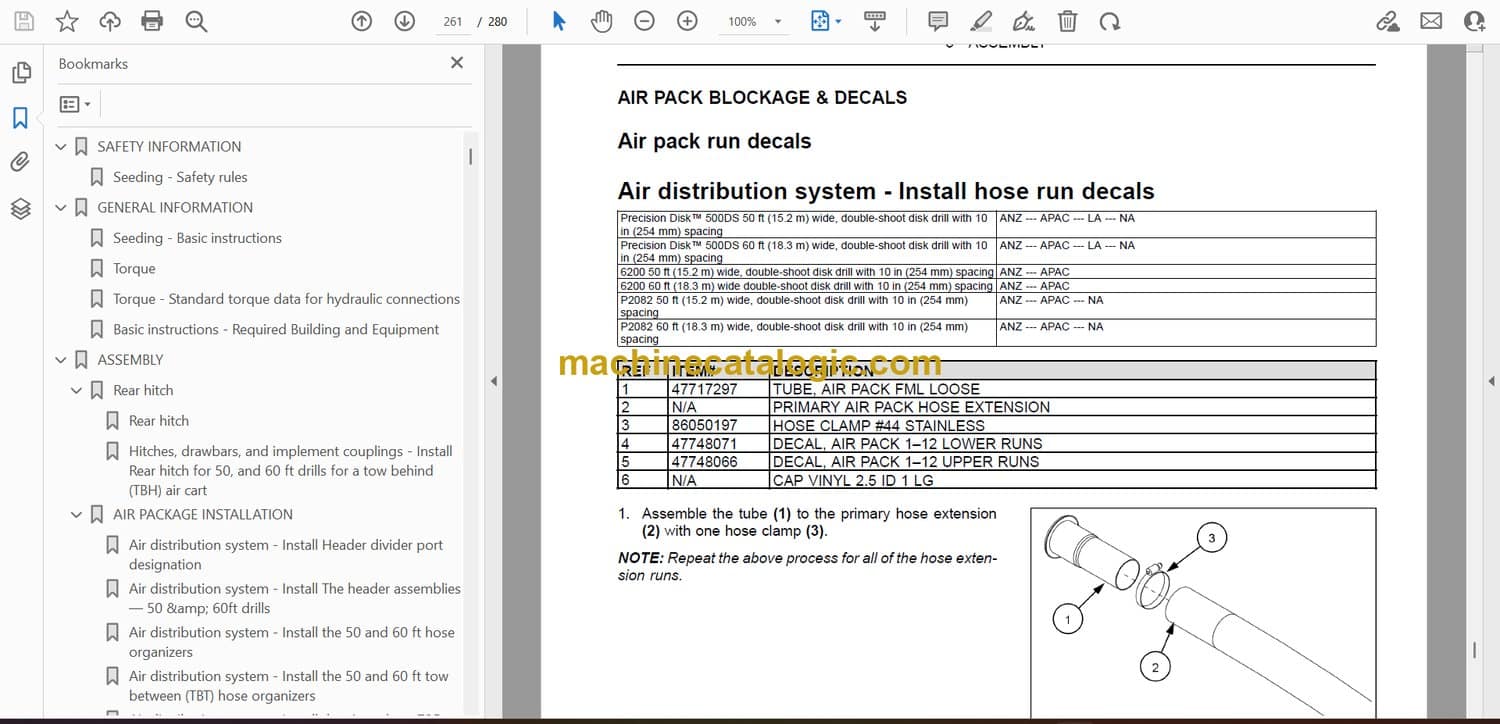
Task: Zoom out with the minus button
Action: coord(645,21)
